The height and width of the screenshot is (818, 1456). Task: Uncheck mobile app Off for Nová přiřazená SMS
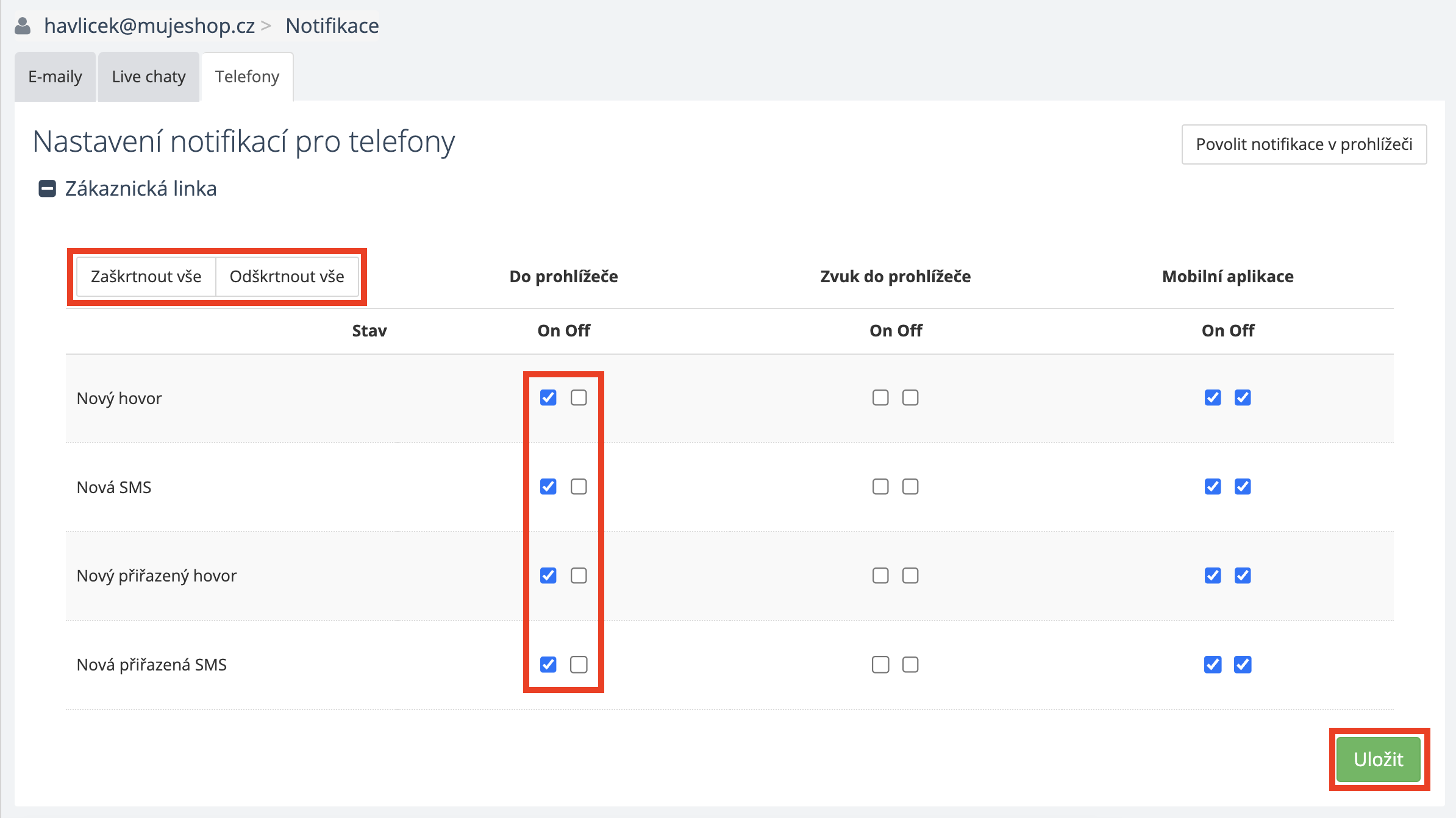click(x=1243, y=665)
